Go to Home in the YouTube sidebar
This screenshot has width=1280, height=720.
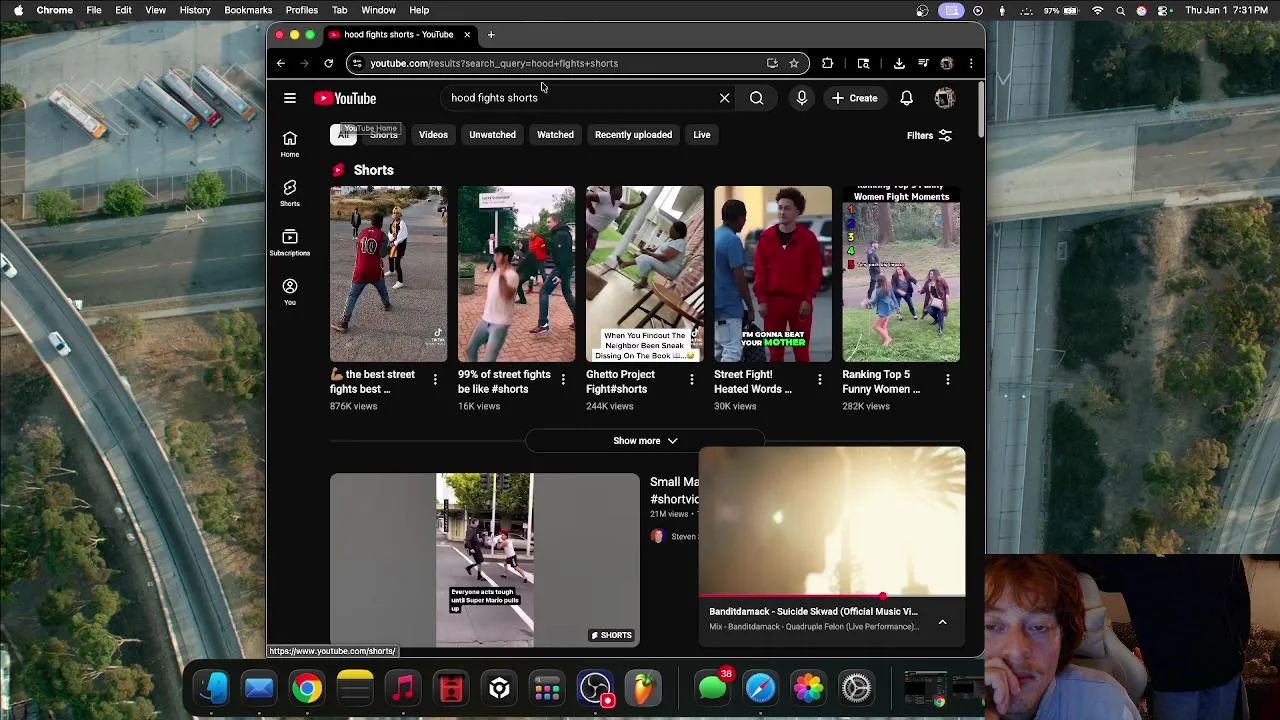coord(289,144)
